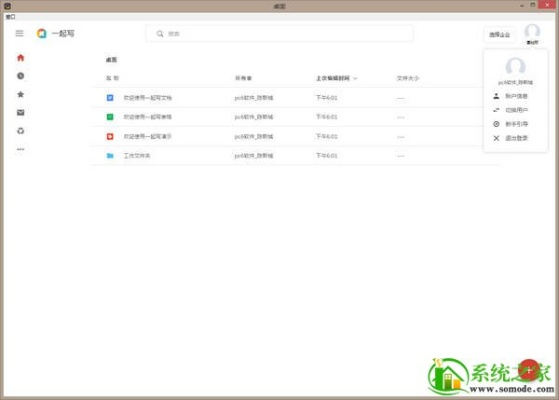This screenshot has width=559, height=400.
Task: Open recycle bin sidebar icon
Action: 21,131
